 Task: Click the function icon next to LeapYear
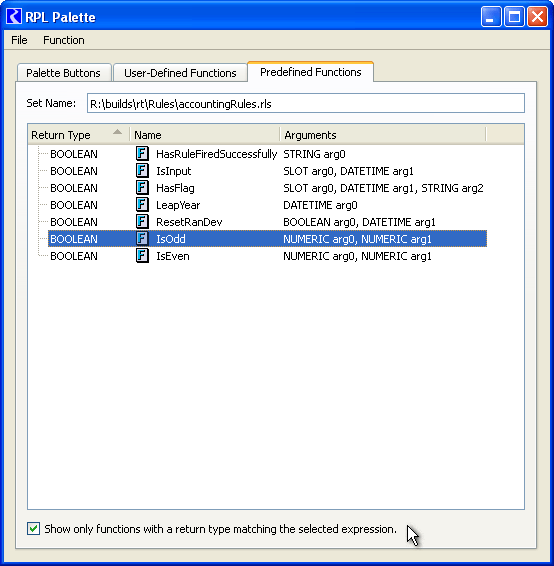(x=142, y=205)
